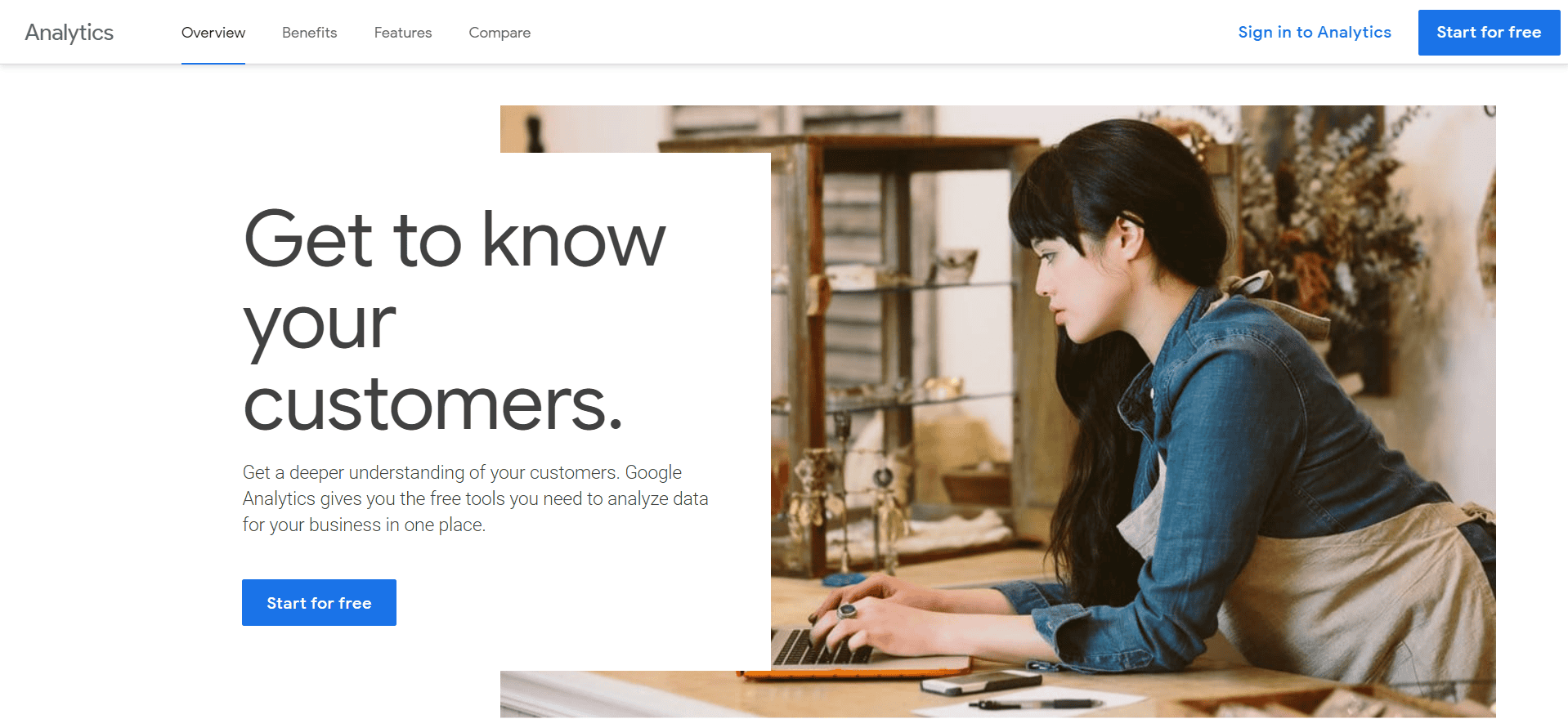This screenshot has height=719, width=1568.
Task: Click the black pen on the table
Action: 1034,703
